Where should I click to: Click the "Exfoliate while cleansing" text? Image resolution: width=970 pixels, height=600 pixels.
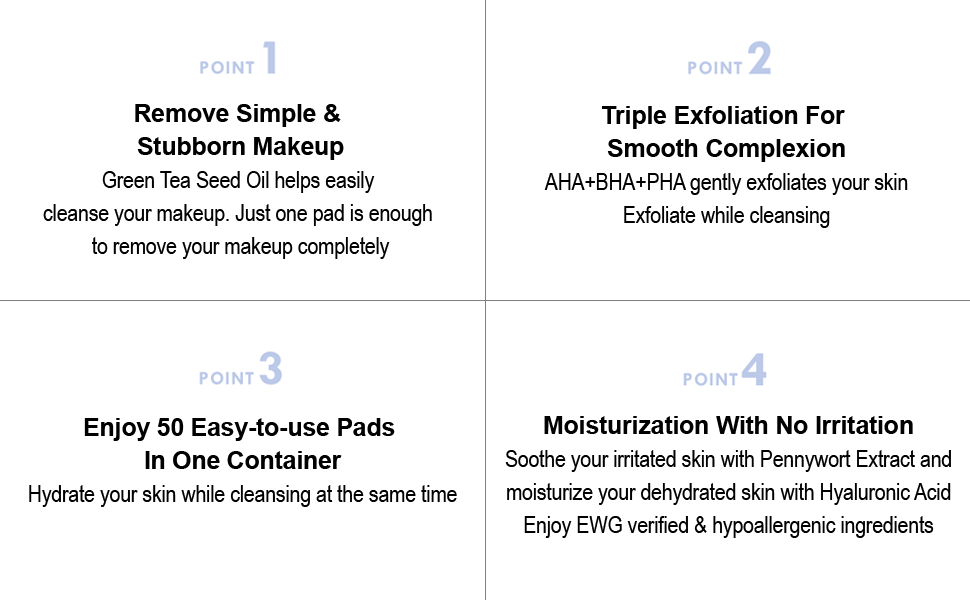[x=727, y=216]
